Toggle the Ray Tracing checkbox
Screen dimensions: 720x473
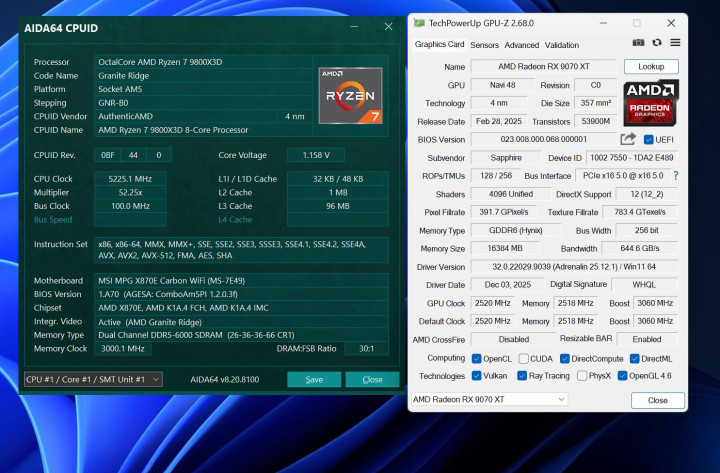coord(522,376)
